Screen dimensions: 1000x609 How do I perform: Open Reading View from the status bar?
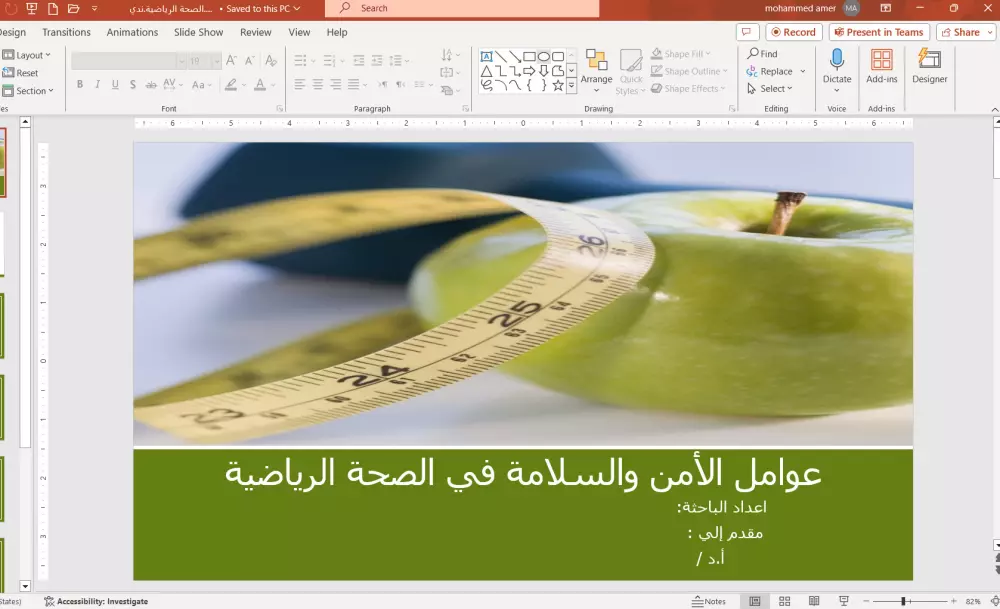coord(815,601)
